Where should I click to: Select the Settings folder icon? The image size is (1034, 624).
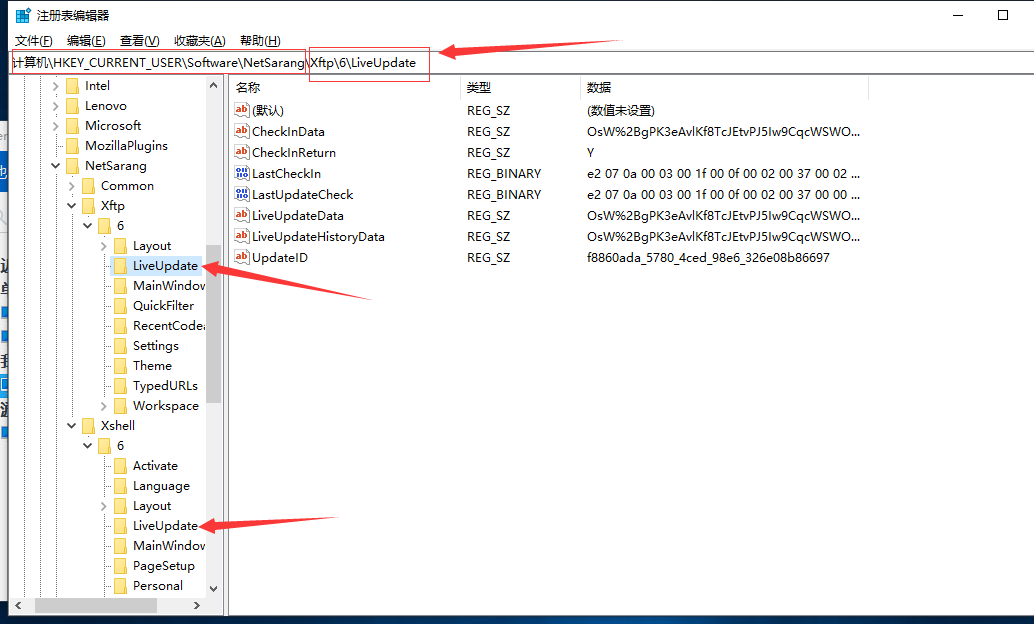coord(120,346)
